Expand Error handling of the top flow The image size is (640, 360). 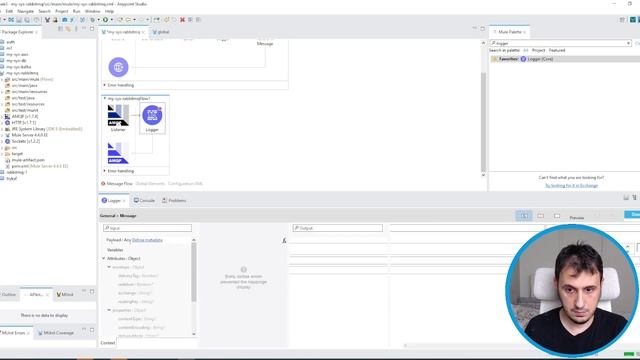click(104, 85)
